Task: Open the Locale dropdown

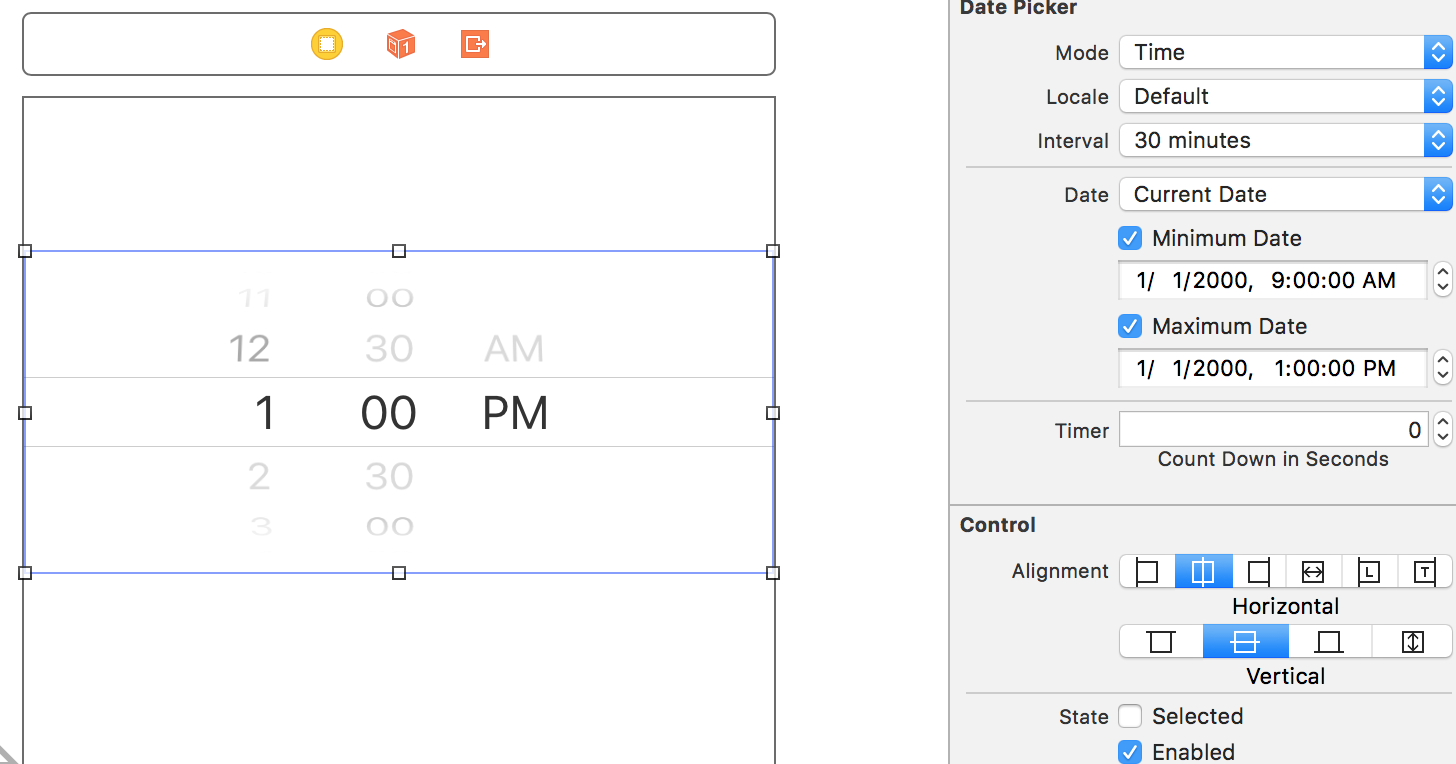Action: click(1285, 97)
